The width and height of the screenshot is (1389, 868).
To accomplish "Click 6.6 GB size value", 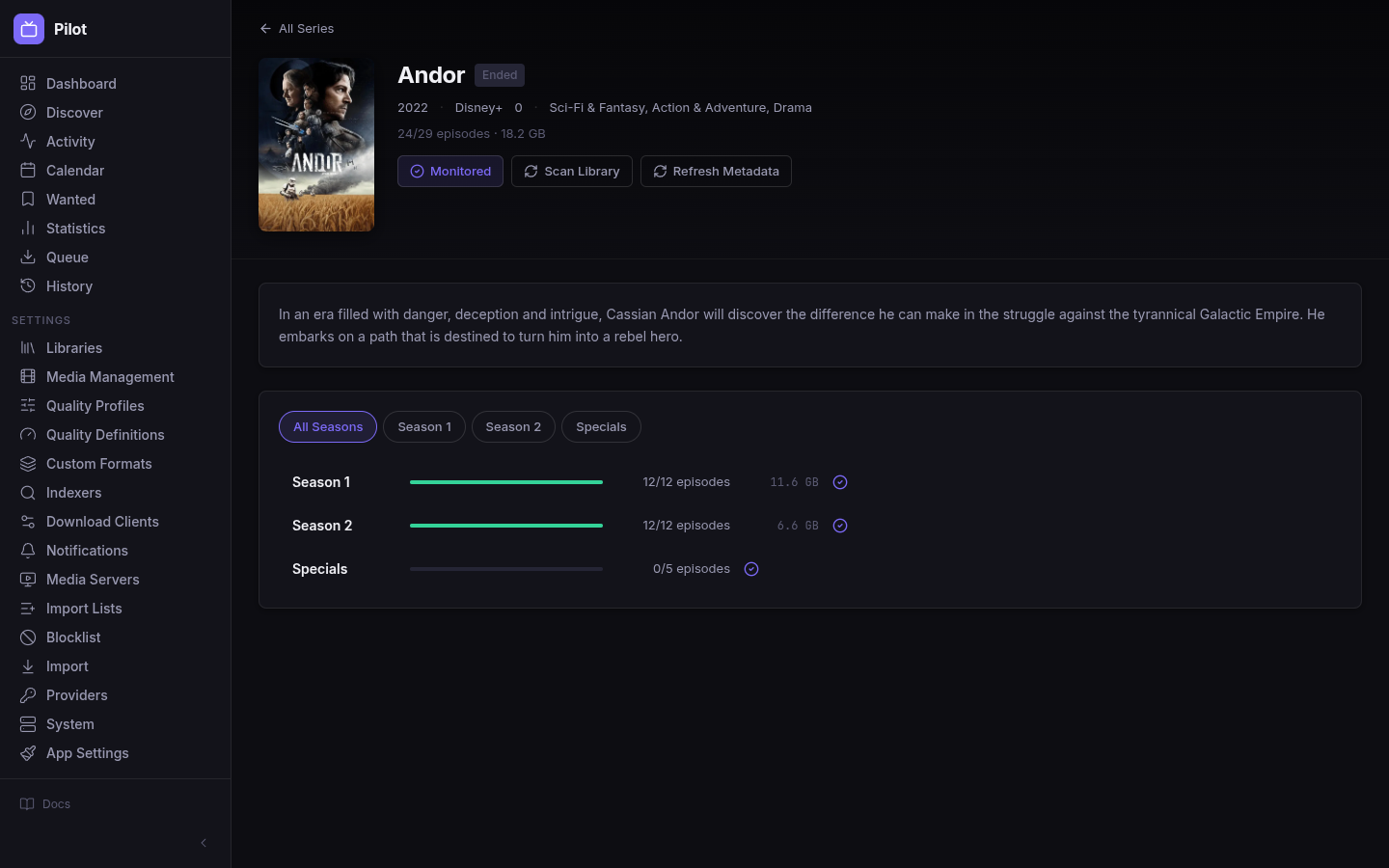I will tap(798, 526).
